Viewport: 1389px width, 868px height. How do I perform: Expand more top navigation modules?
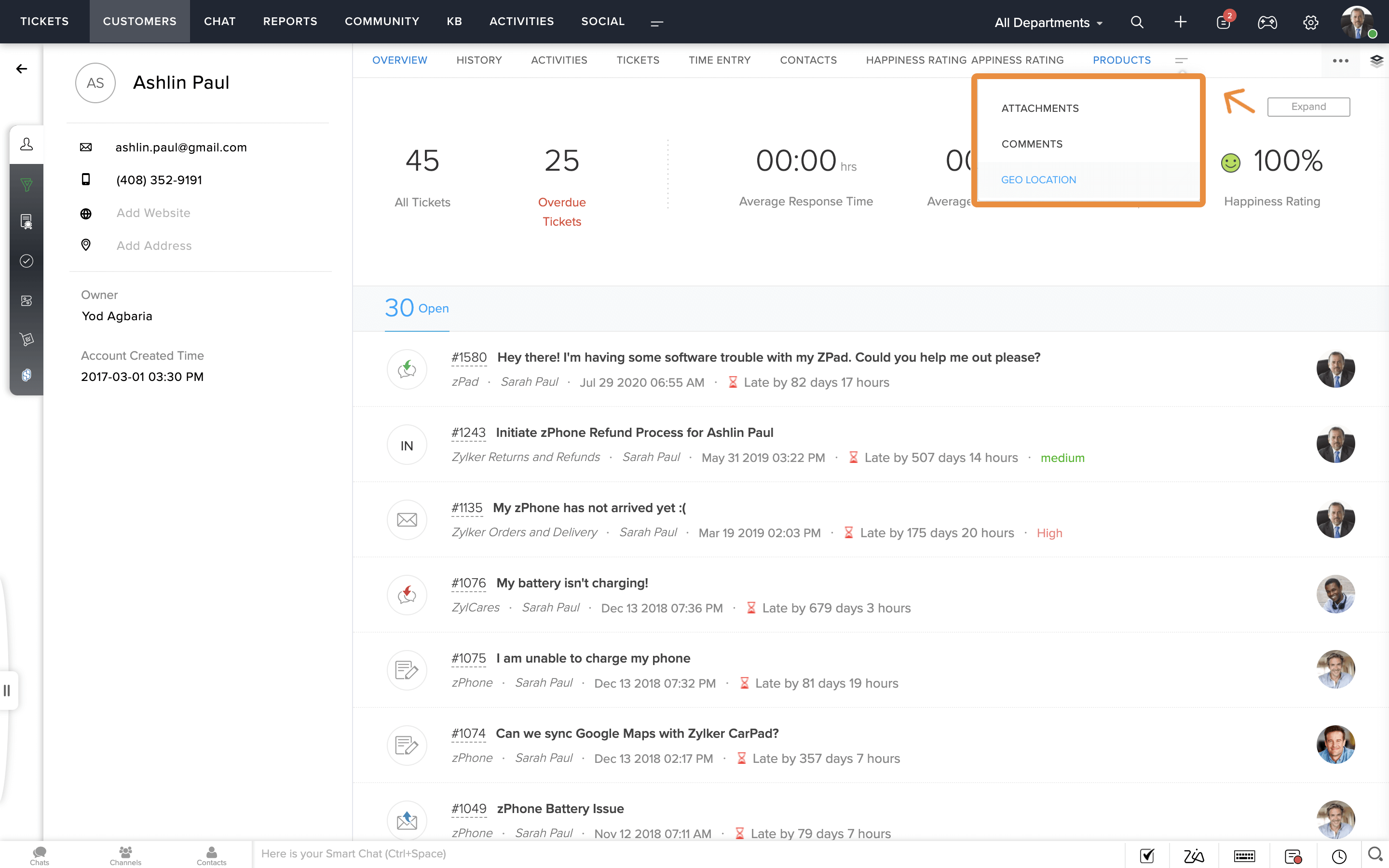pyautogui.click(x=656, y=22)
